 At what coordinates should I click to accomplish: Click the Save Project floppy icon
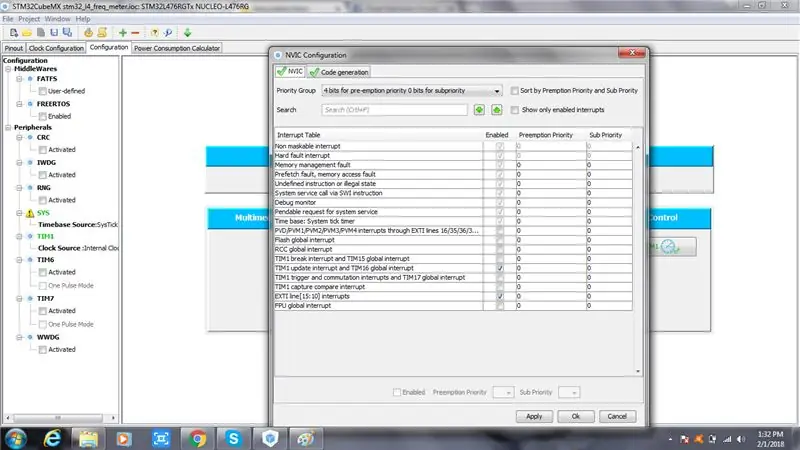54,33
